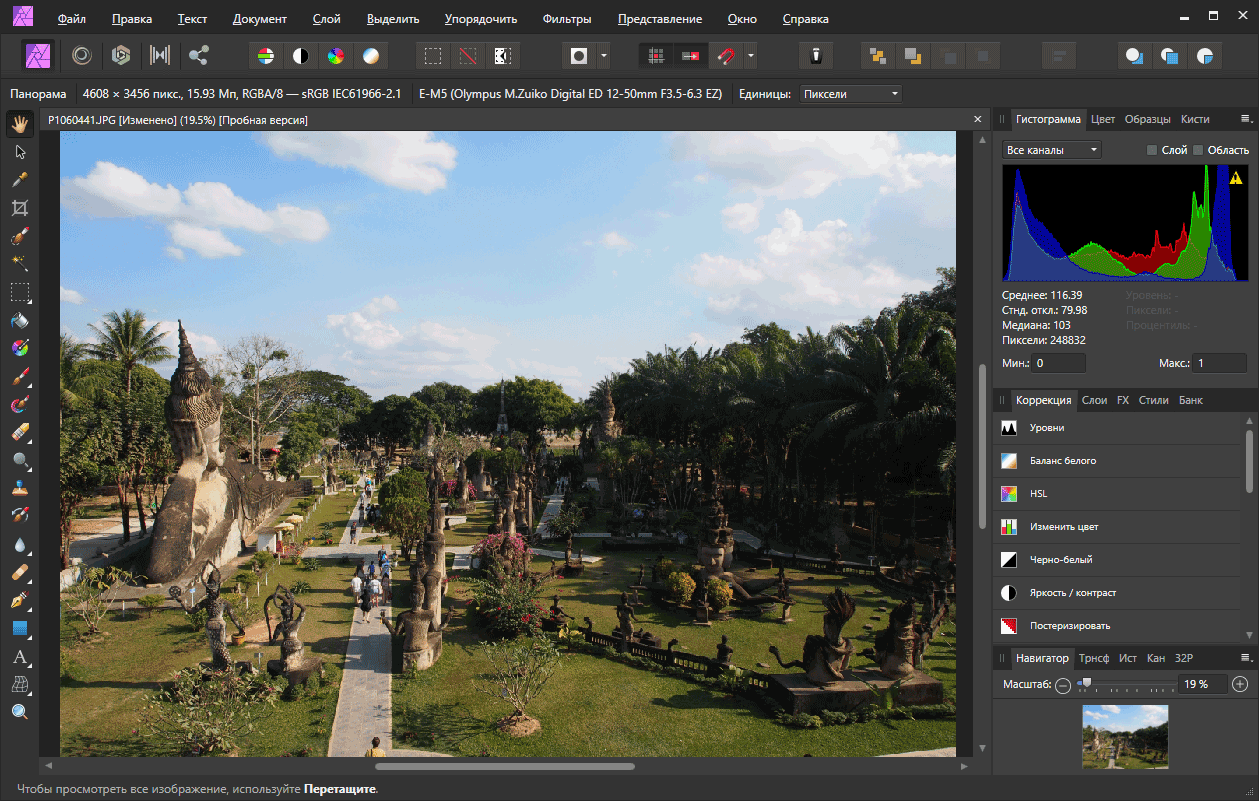Click the Deselect toolbar icon
This screenshot has width=1259, height=801.
pyautogui.click(x=467, y=56)
